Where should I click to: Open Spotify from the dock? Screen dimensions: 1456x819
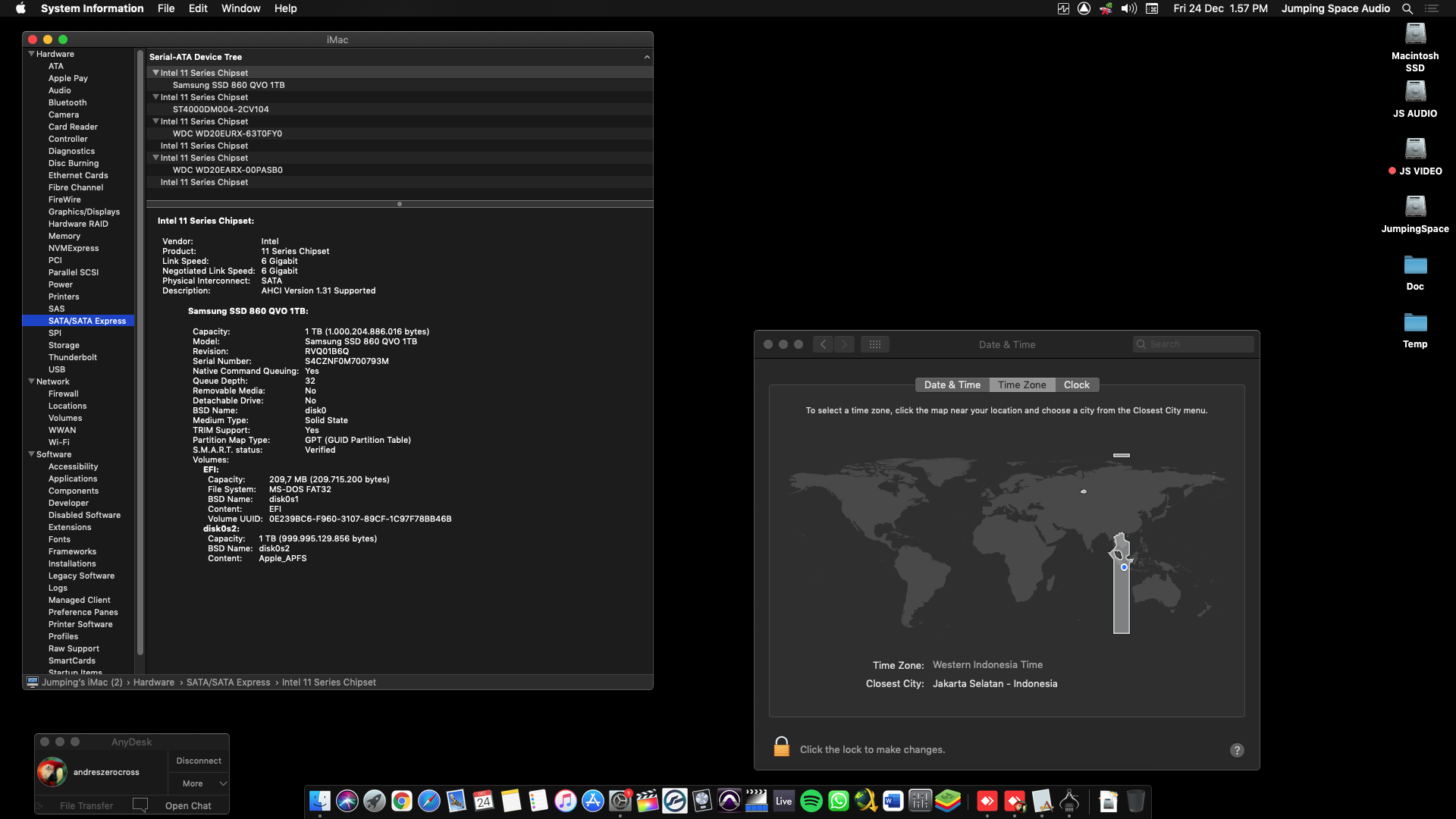[811, 801]
